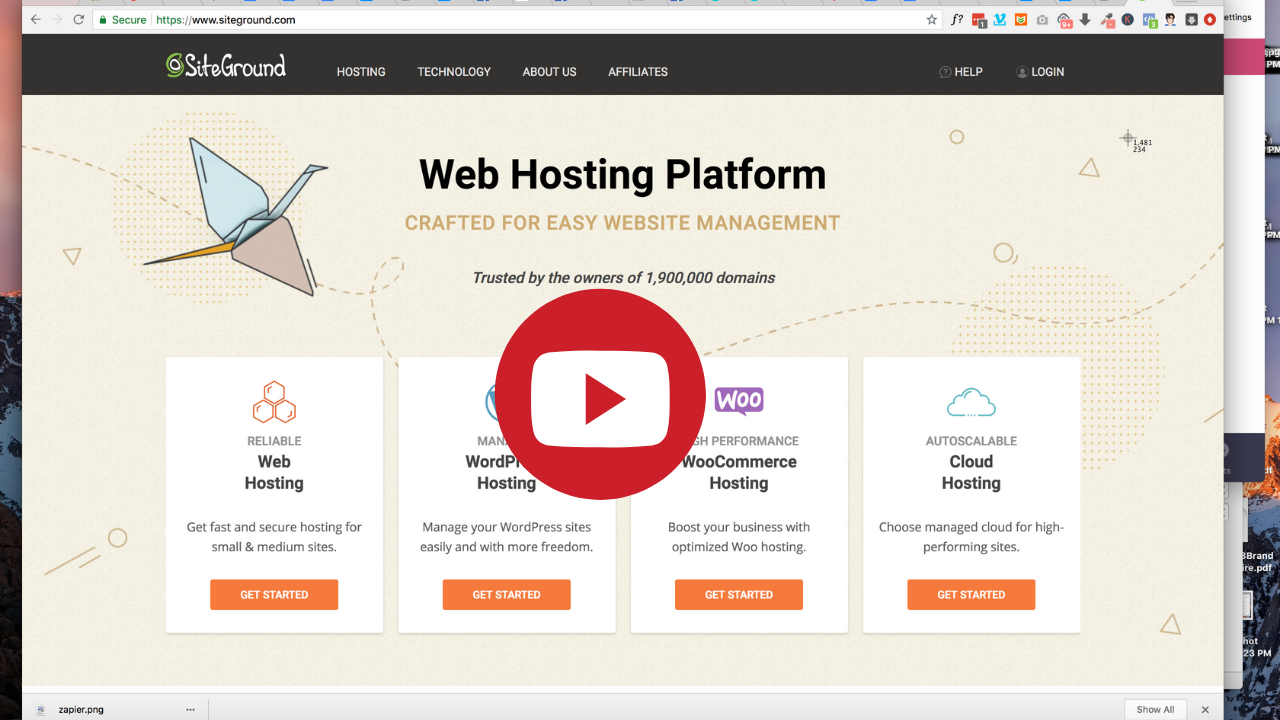1280x720 pixels.
Task: Bookmark this page with the star icon
Action: tap(932, 19)
